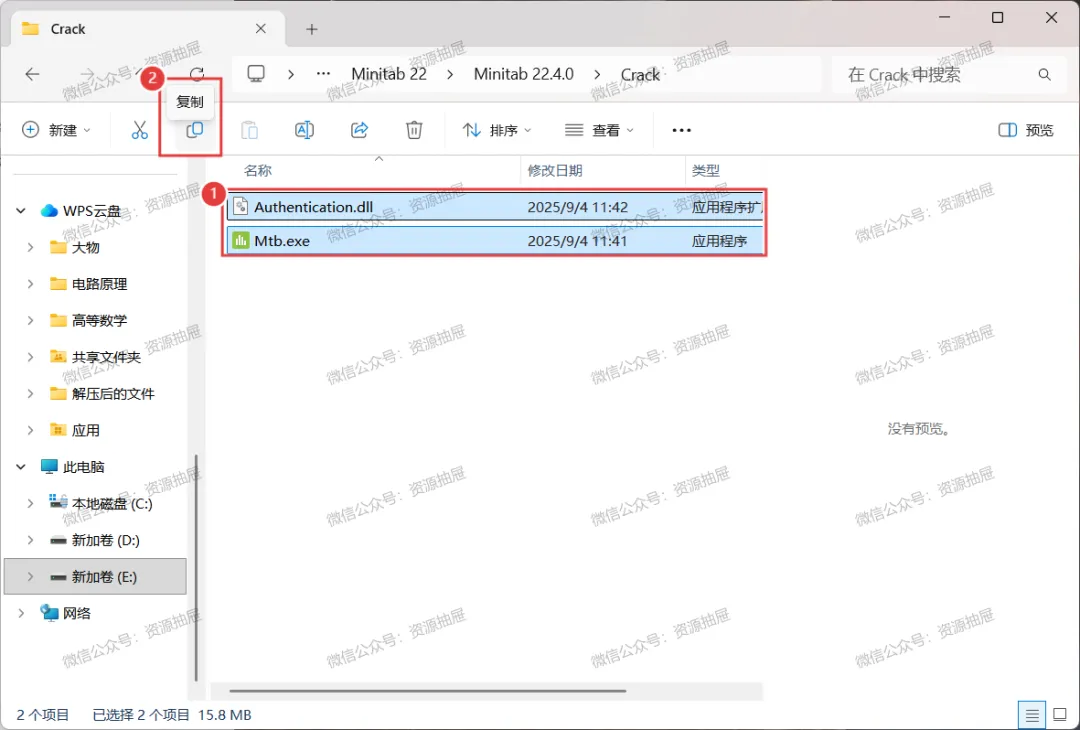1080x730 pixels.
Task: Open the three-dot See more menu
Action: tap(681, 130)
